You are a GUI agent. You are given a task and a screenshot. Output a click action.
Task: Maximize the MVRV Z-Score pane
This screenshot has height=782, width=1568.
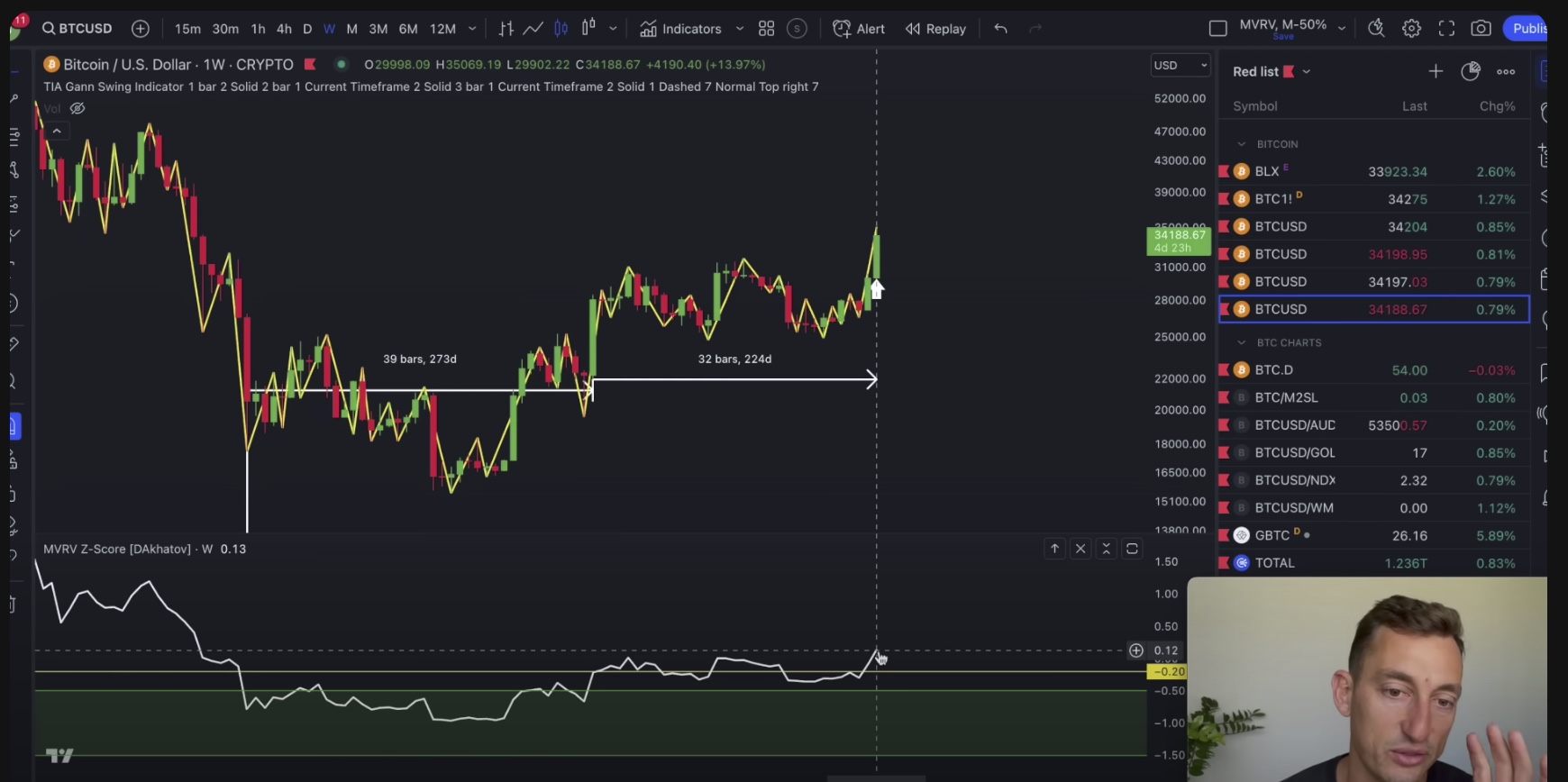pos(1133,548)
